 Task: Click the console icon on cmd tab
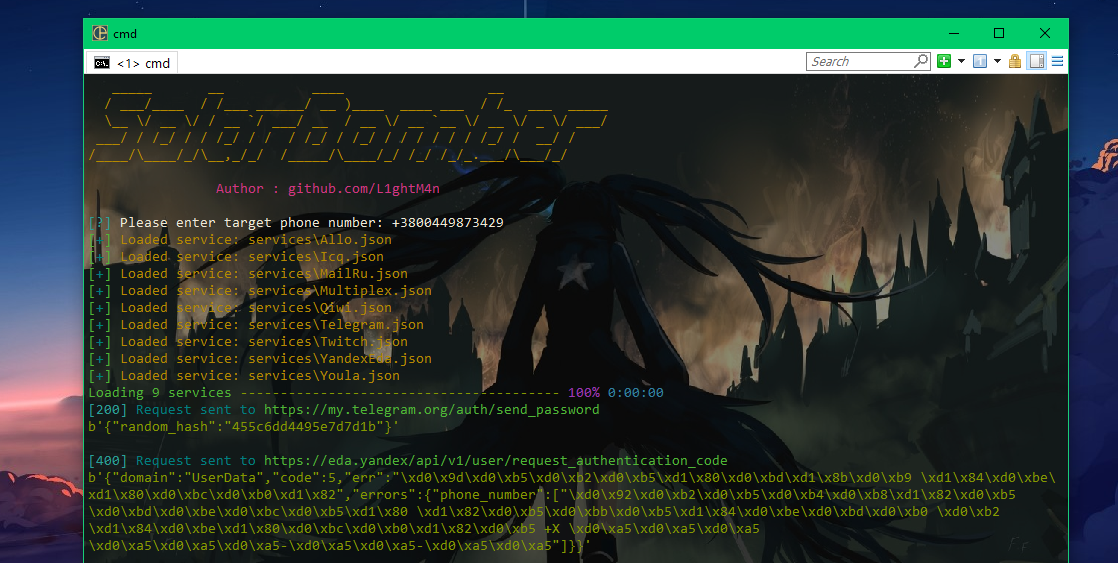point(102,63)
